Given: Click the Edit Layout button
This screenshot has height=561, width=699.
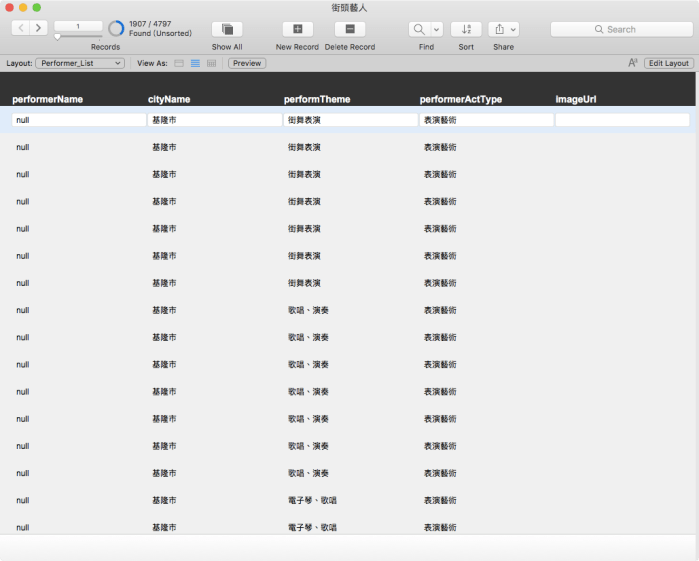Looking at the screenshot, I should pyautogui.click(x=668, y=63).
